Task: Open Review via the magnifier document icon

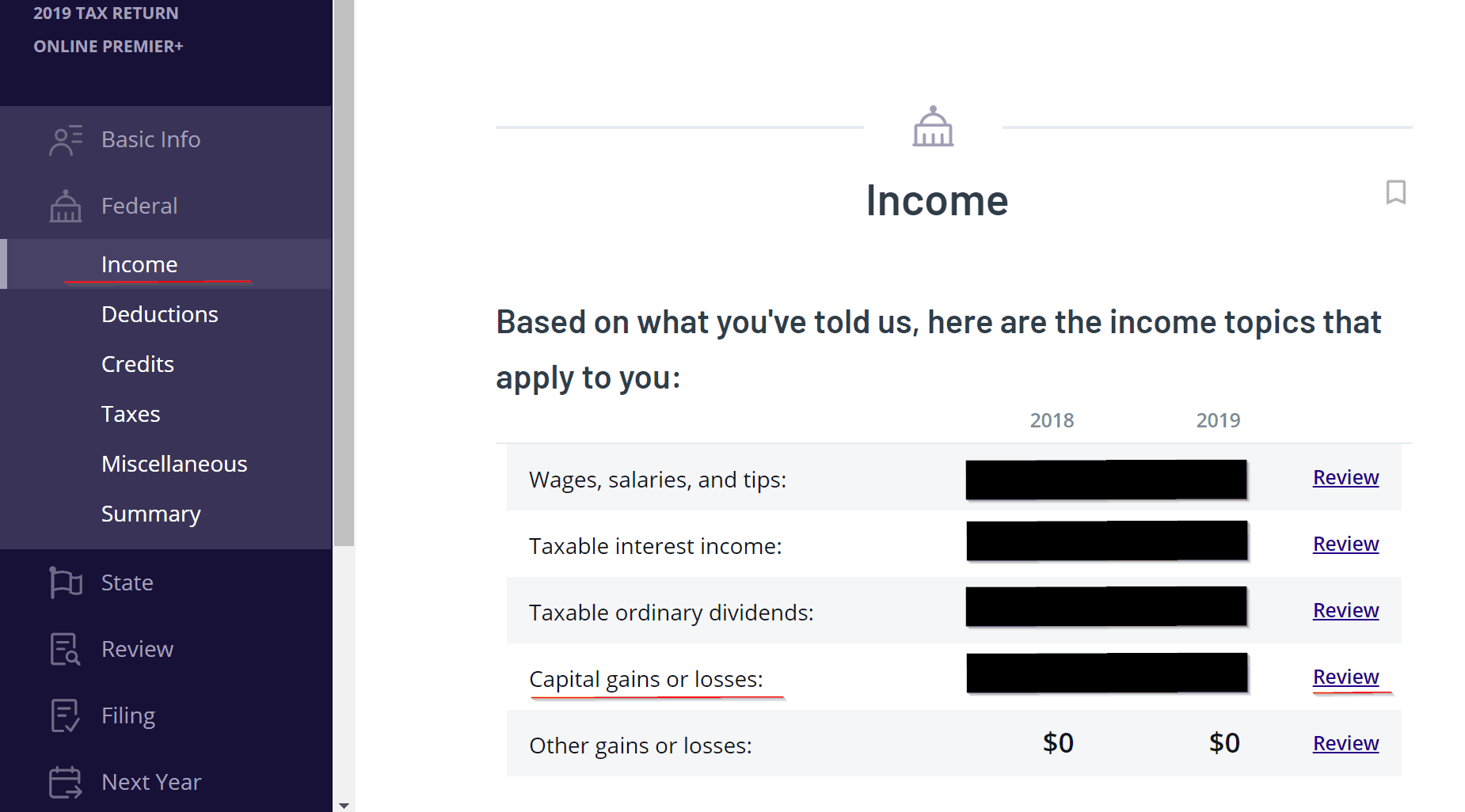Action: point(66,649)
